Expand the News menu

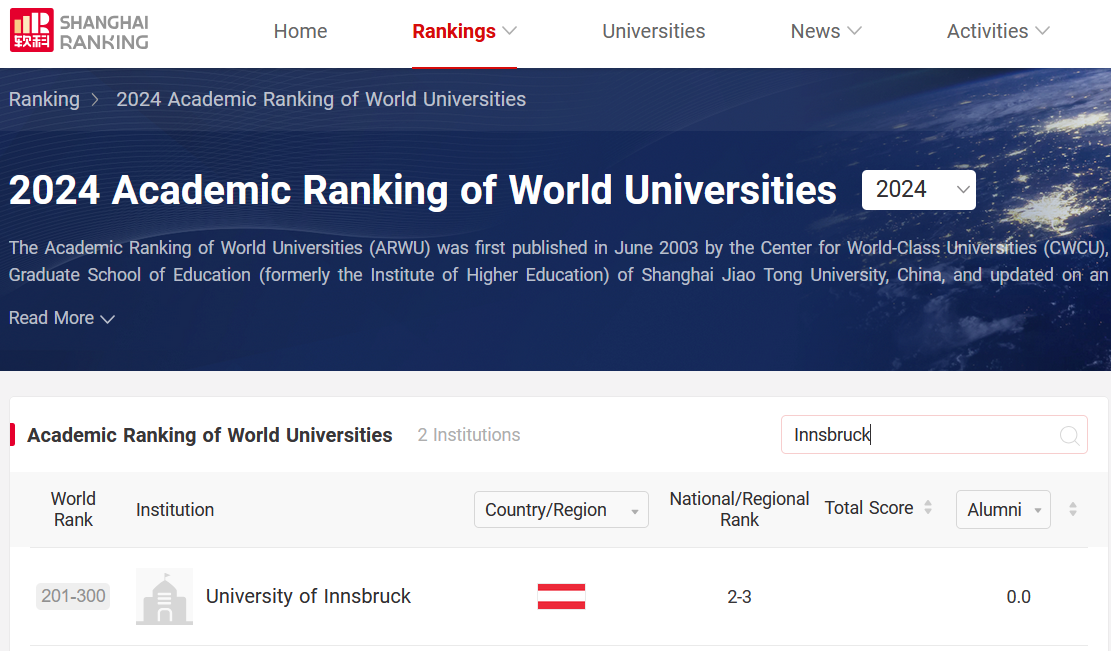coord(825,31)
